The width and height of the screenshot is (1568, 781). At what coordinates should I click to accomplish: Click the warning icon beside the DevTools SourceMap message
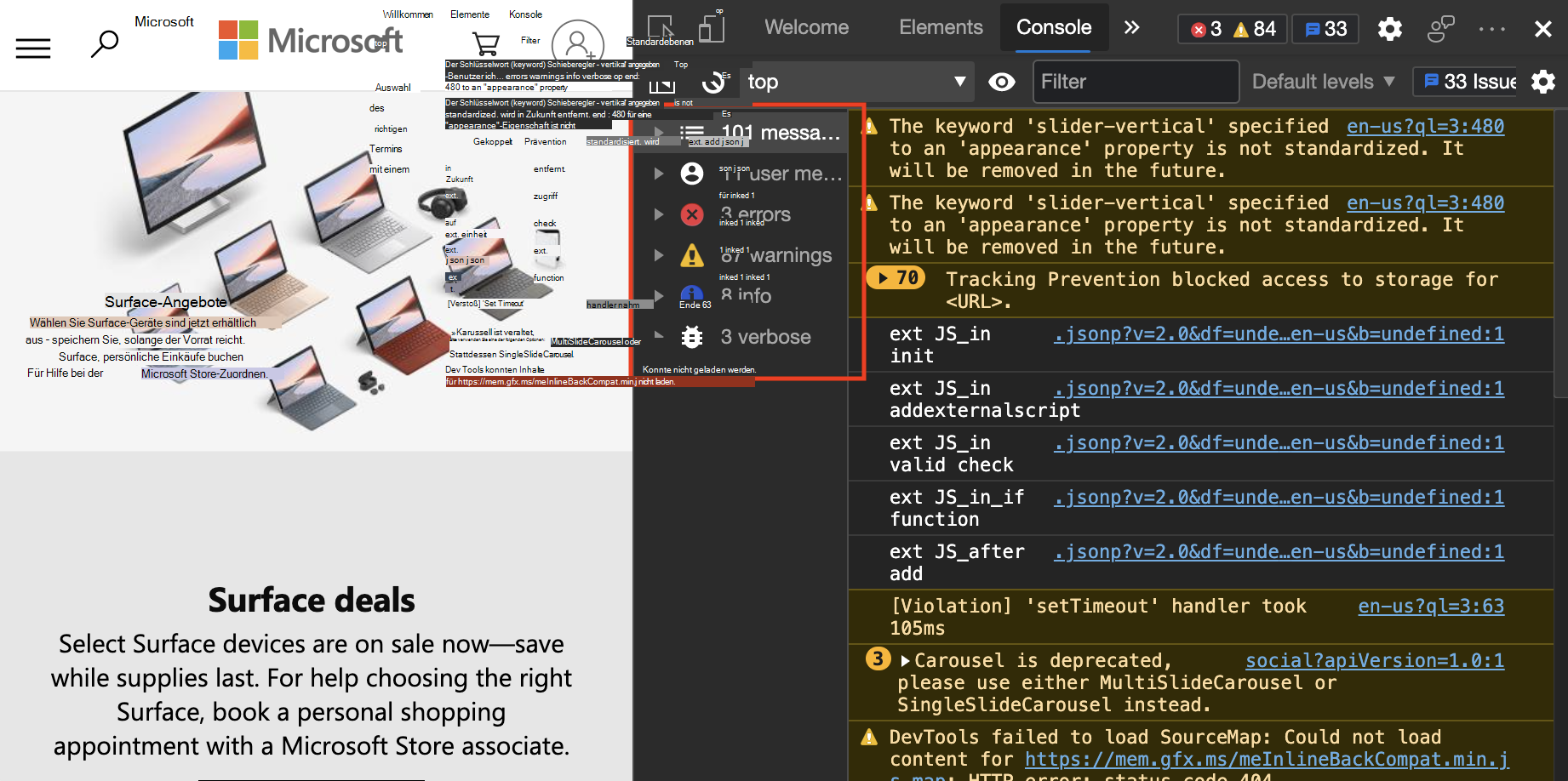click(x=869, y=737)
